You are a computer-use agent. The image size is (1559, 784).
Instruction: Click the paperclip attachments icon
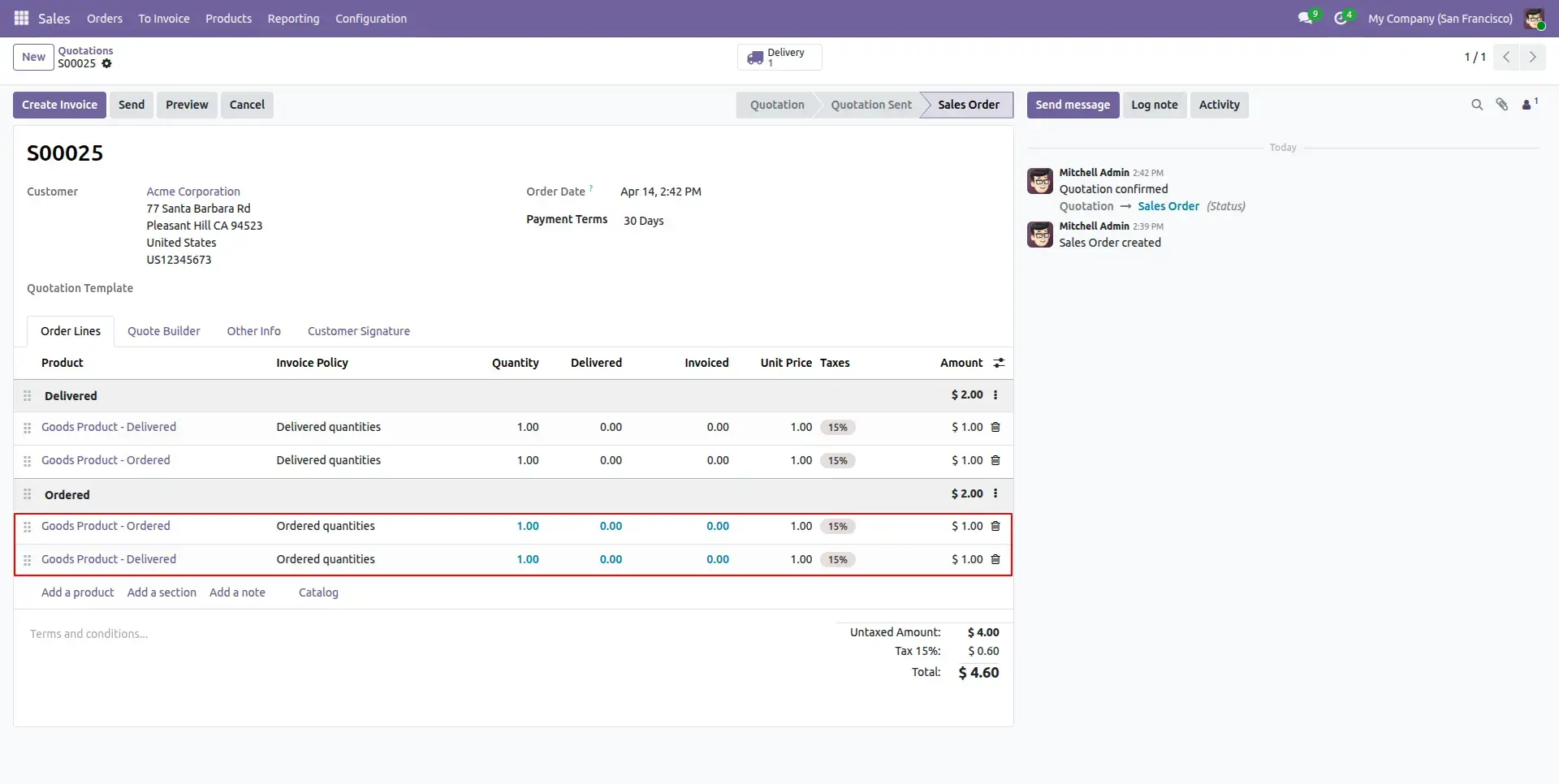pyautogui.click(x=1502, y=105)
